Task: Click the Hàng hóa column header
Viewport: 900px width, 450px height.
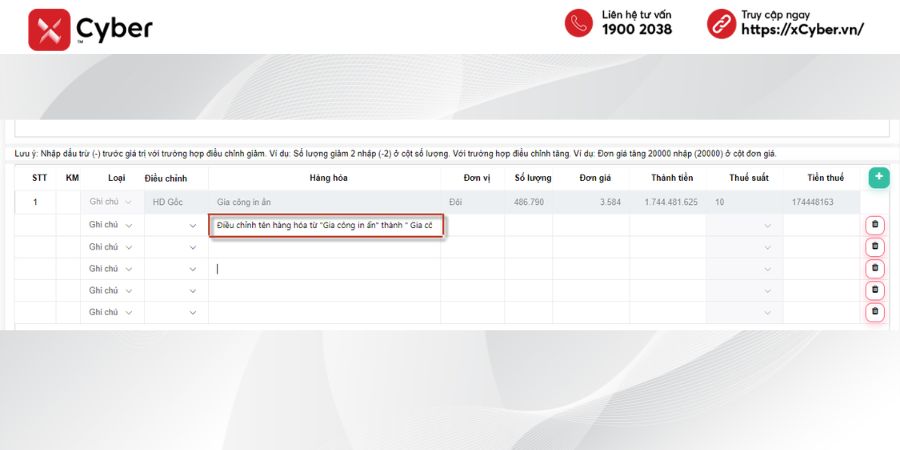Action: (328, 178)
